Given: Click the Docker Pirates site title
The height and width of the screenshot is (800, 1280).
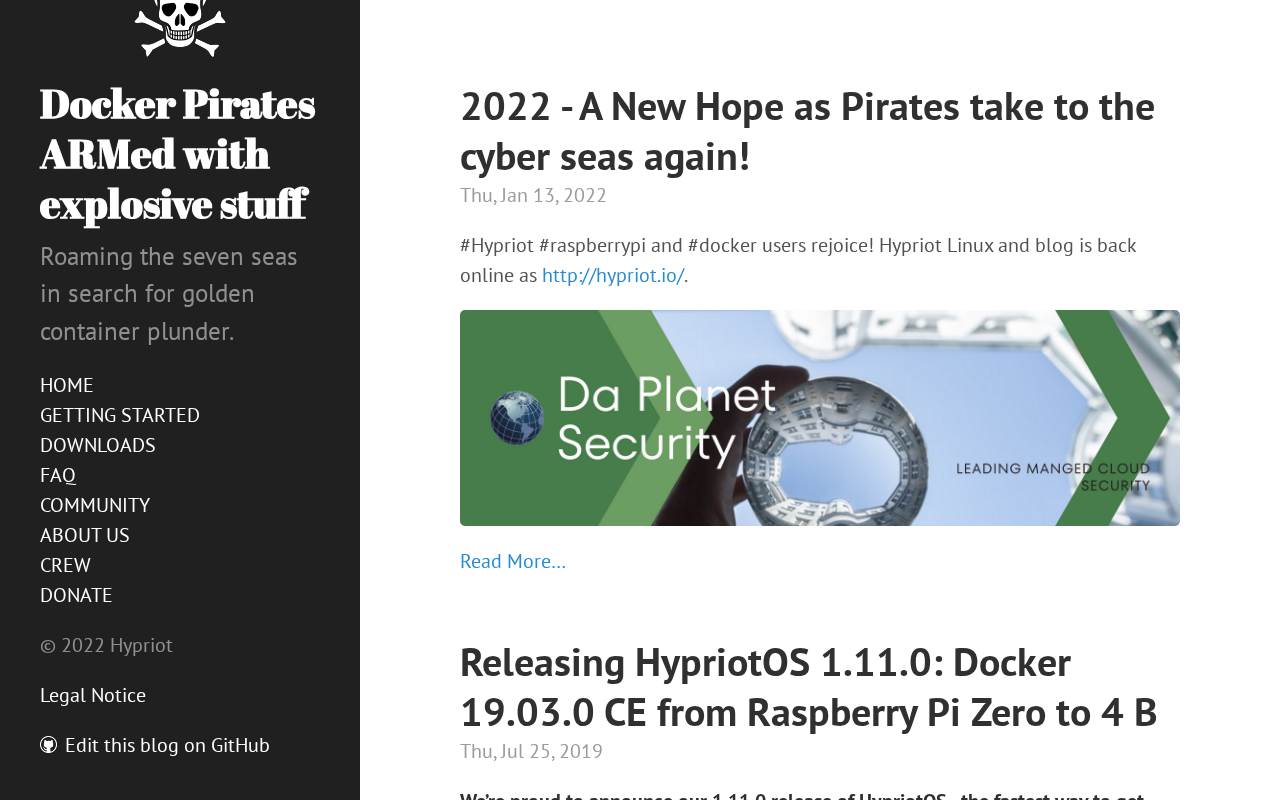Looking at the screenshot, I should (x=178, y=154).
